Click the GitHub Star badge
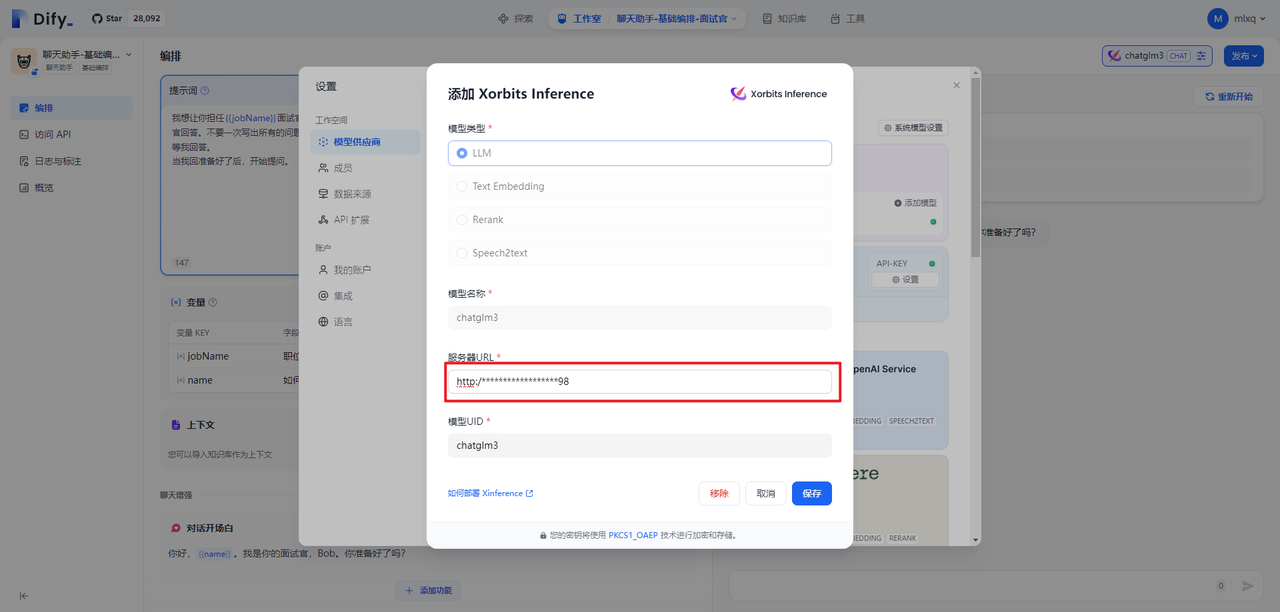 (126, 18)
